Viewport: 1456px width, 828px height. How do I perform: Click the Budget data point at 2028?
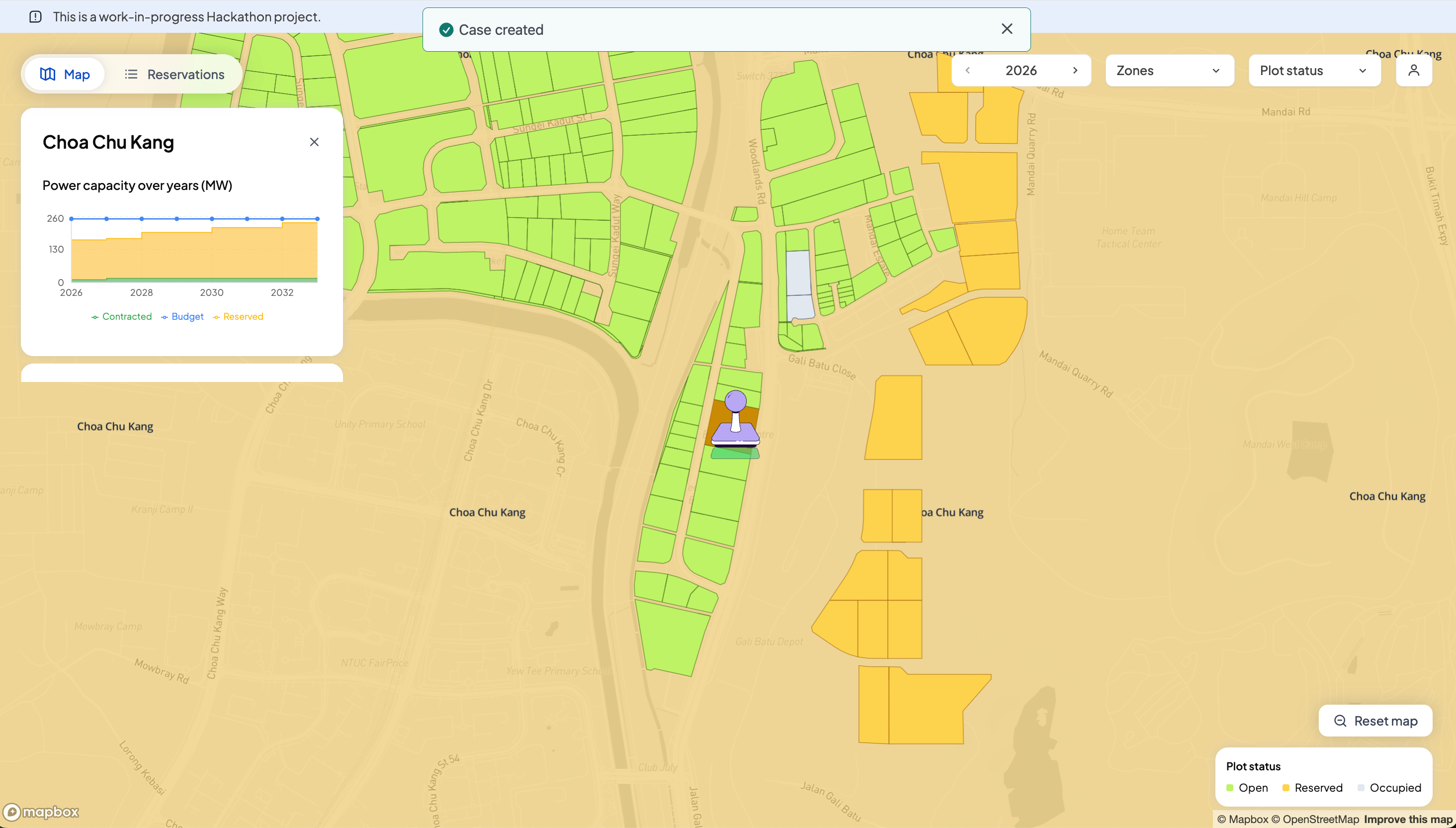tap(142, 218)
